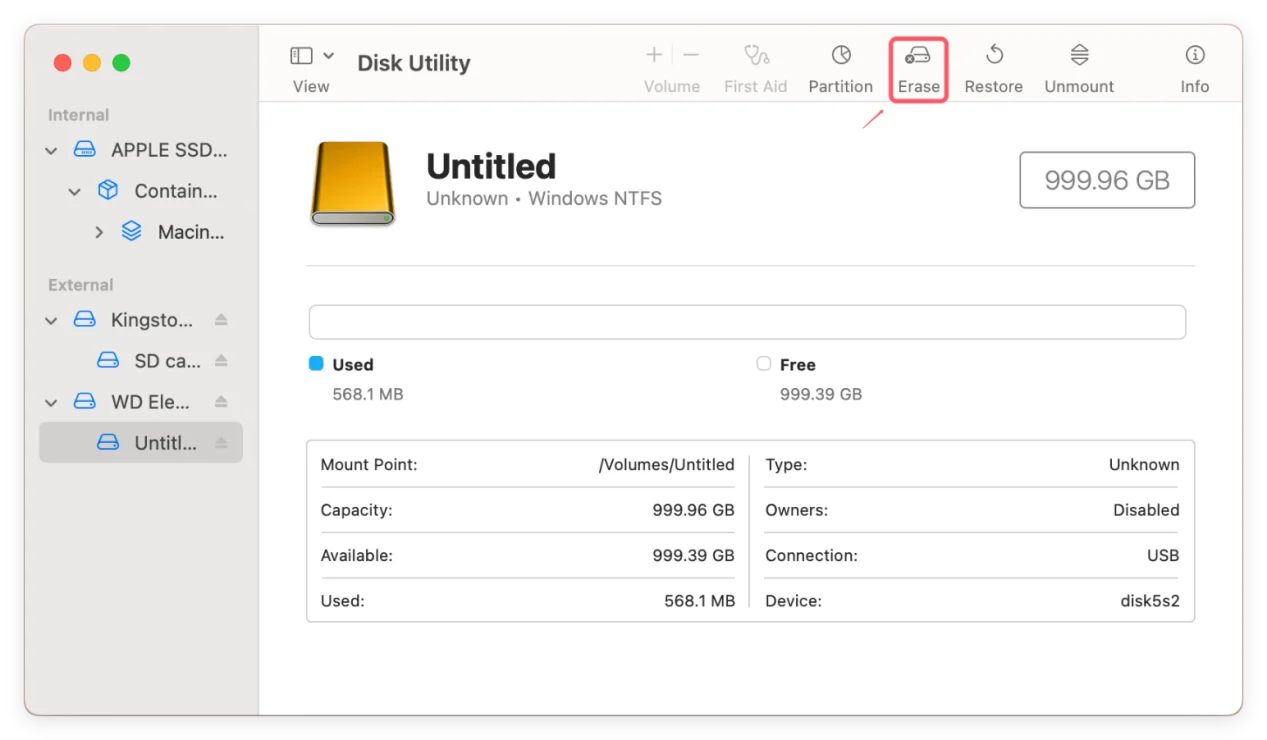
Task: Eject the SD card volume
Action: pyautogui.click(x=221, y=361)
